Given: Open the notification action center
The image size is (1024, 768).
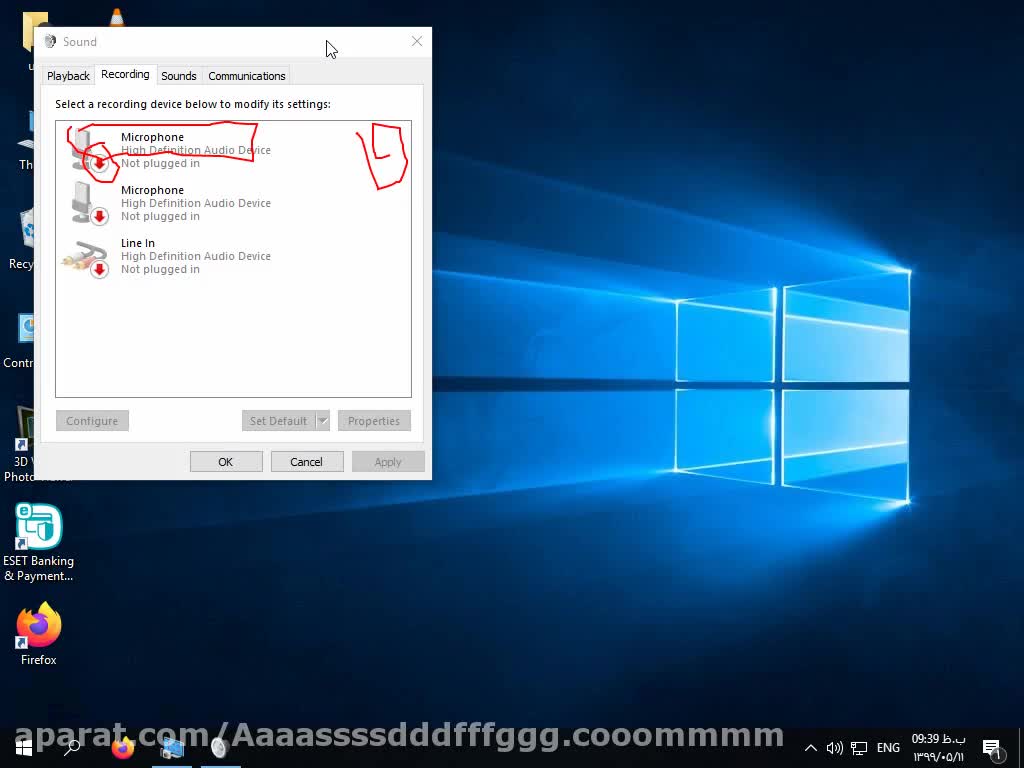Looking at the screenshot, I should click(x=992, y=748).
